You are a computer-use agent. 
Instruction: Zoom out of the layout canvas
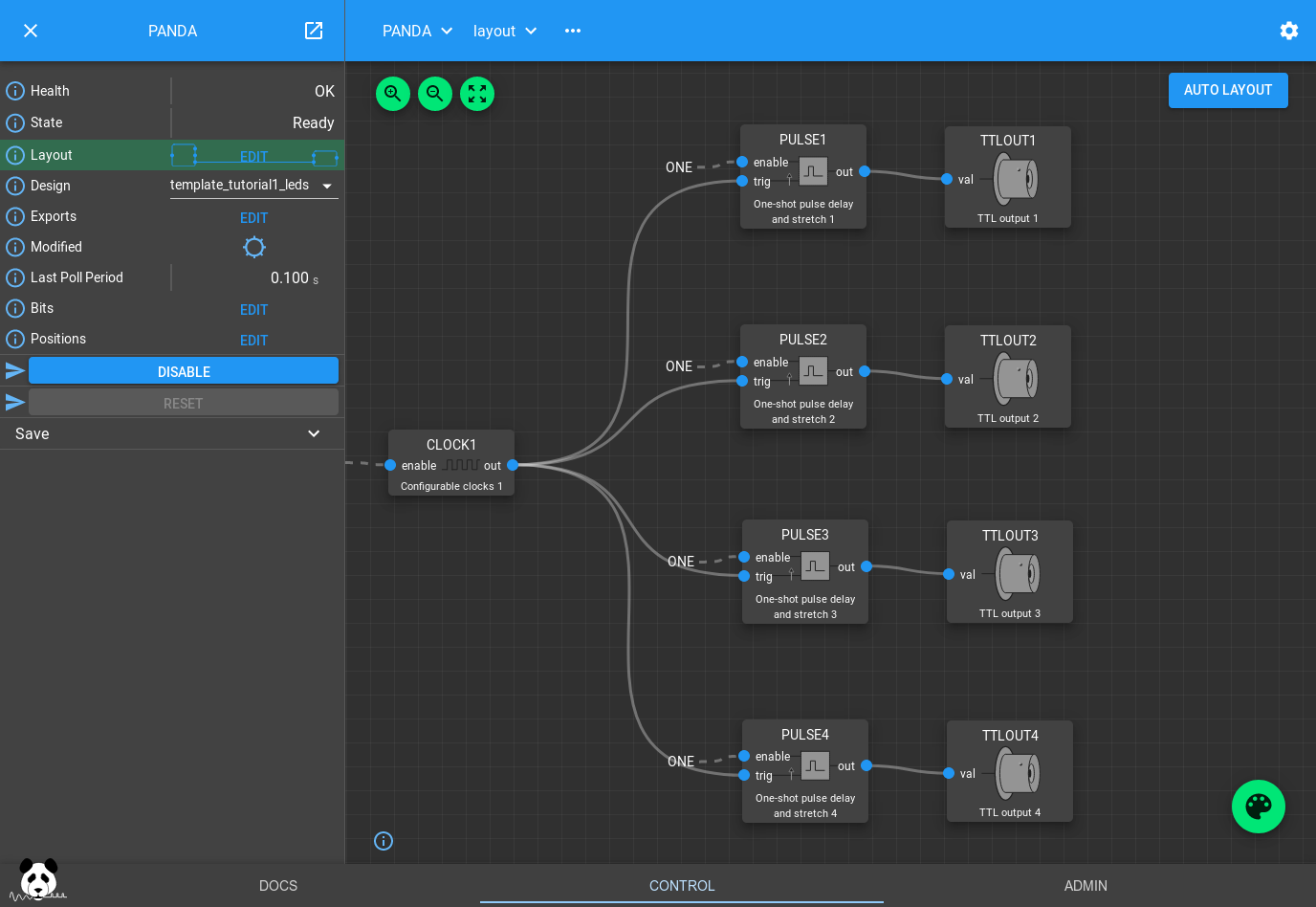click(x=435, y=94)
